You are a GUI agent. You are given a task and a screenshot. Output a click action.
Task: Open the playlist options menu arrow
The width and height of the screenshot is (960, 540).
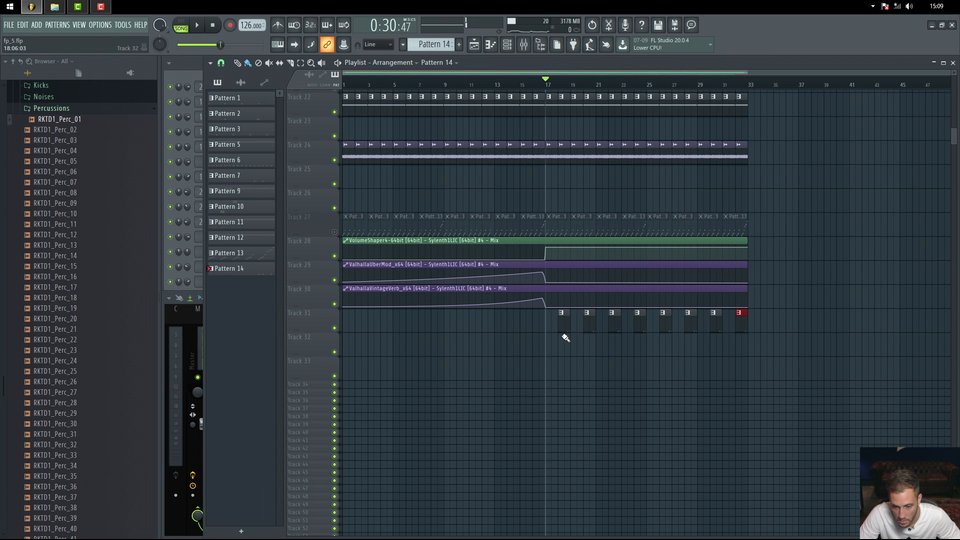210,62
